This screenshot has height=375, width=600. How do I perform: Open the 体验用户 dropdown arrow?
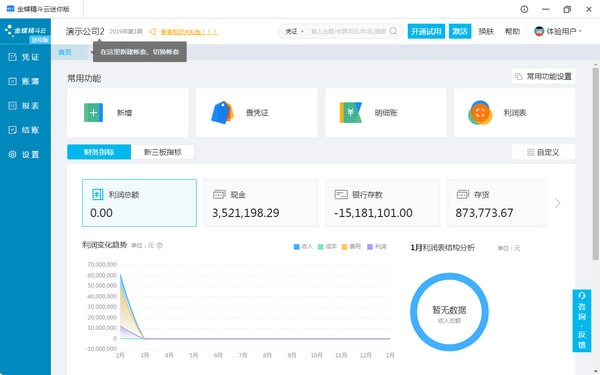[x=580, y=31]
